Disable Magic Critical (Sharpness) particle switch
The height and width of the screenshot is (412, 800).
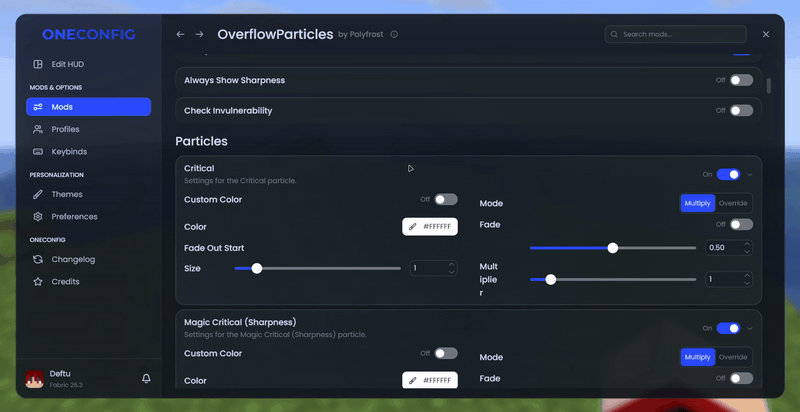(x=729, y=328)
